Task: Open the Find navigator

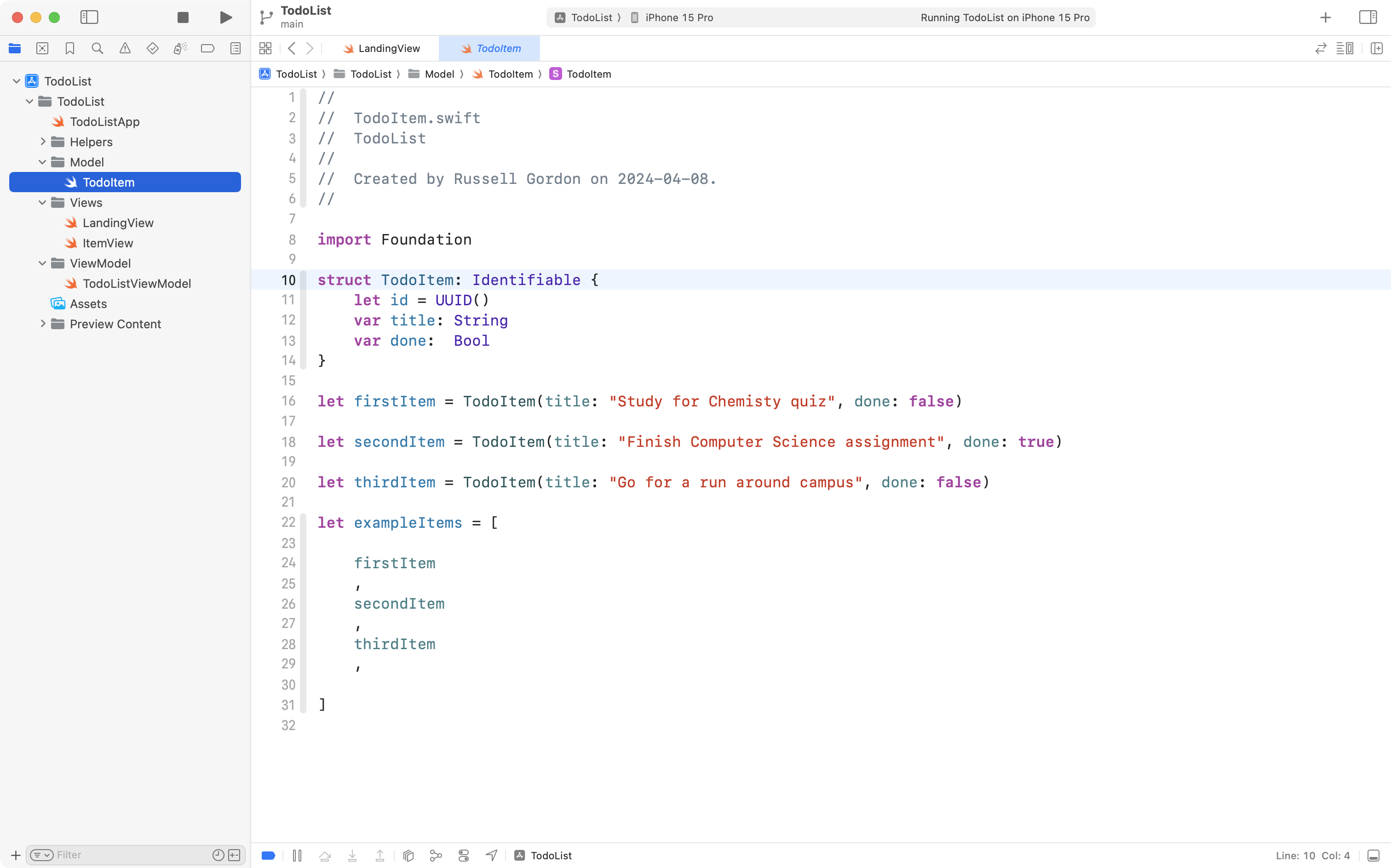Action: coord(97,48)
